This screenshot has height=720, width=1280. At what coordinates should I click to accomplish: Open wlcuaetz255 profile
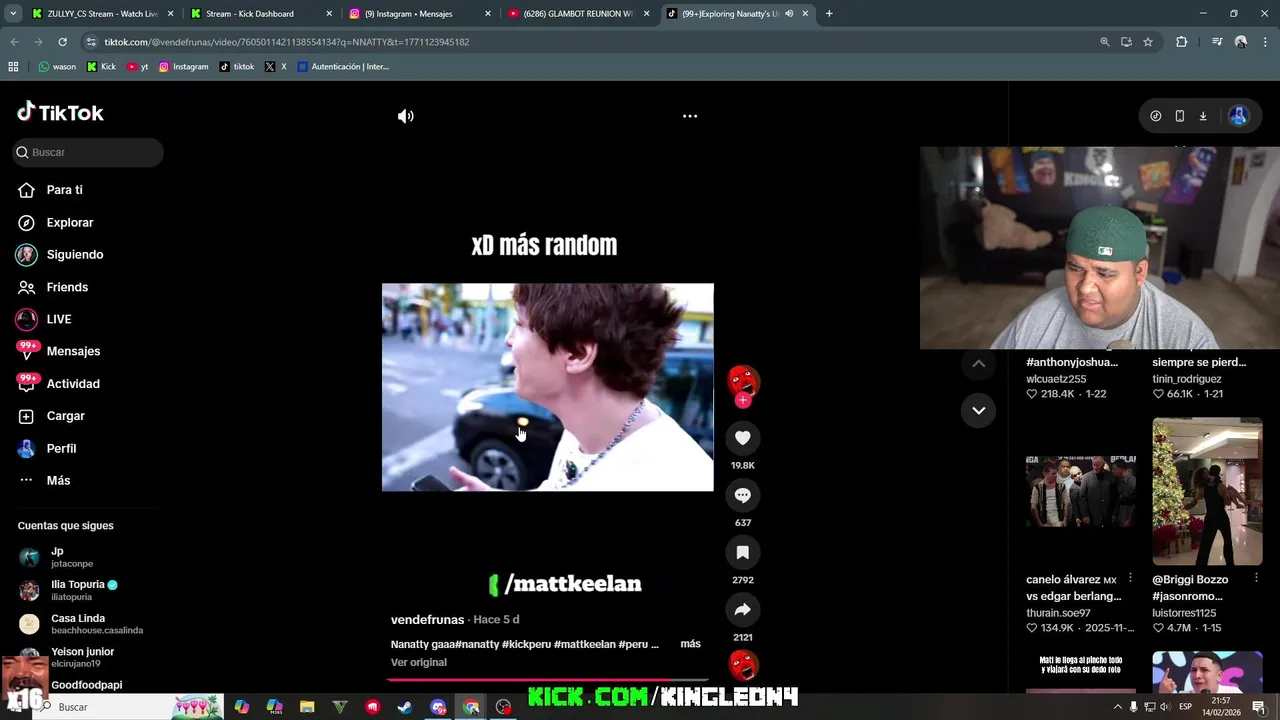click(x=1056, y=379)
